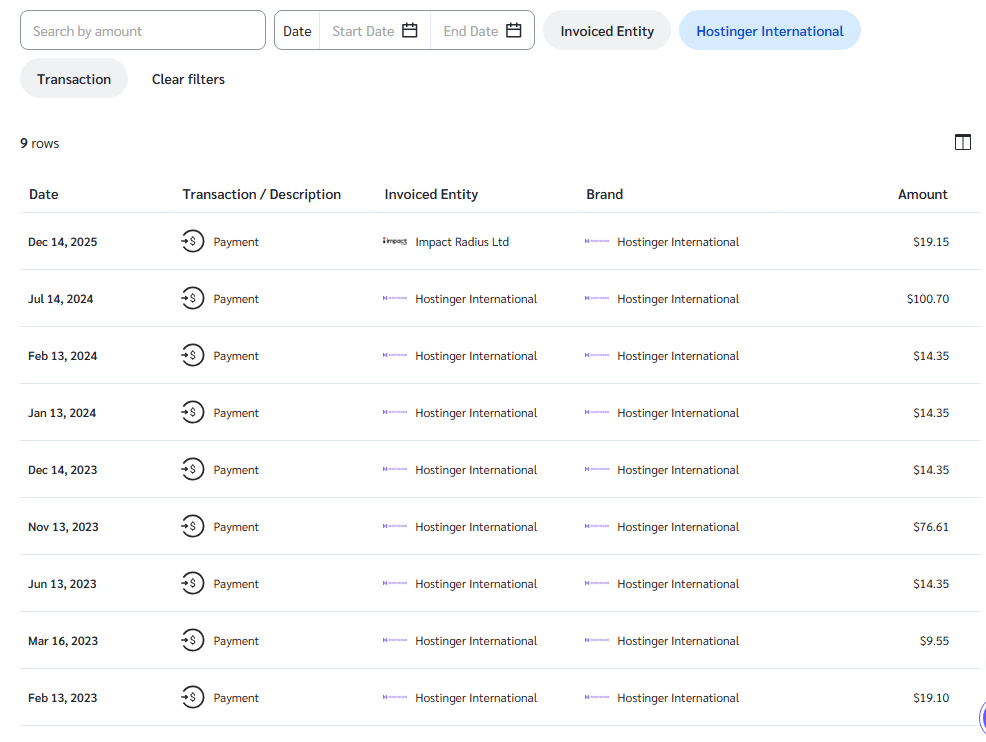Click the Transaction / Description column header
Viewport: 986px width, 742px height.
[262, 194]
